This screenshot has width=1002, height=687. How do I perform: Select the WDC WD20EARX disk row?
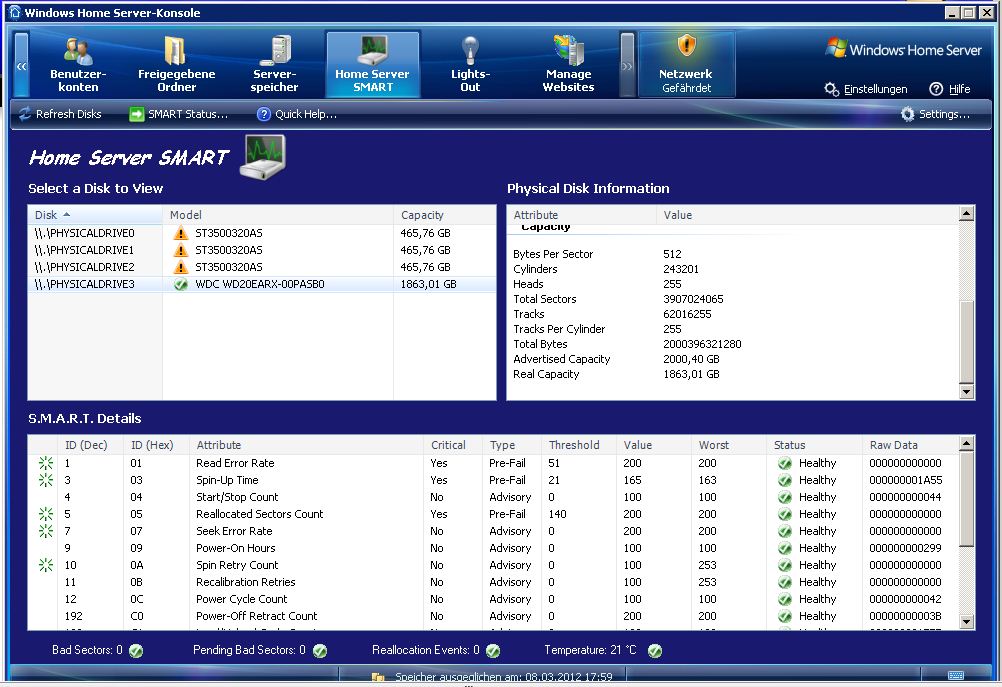click(260, 284)
